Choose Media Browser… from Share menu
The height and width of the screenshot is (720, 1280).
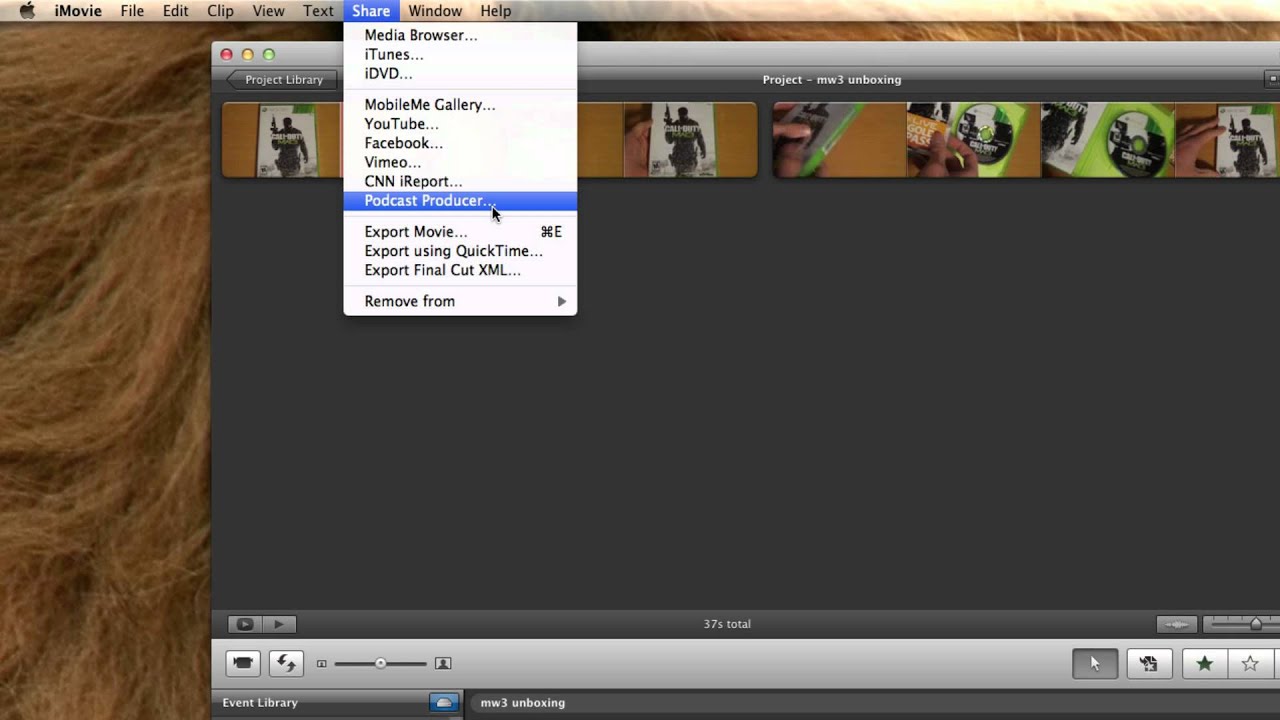coord(460,35)
